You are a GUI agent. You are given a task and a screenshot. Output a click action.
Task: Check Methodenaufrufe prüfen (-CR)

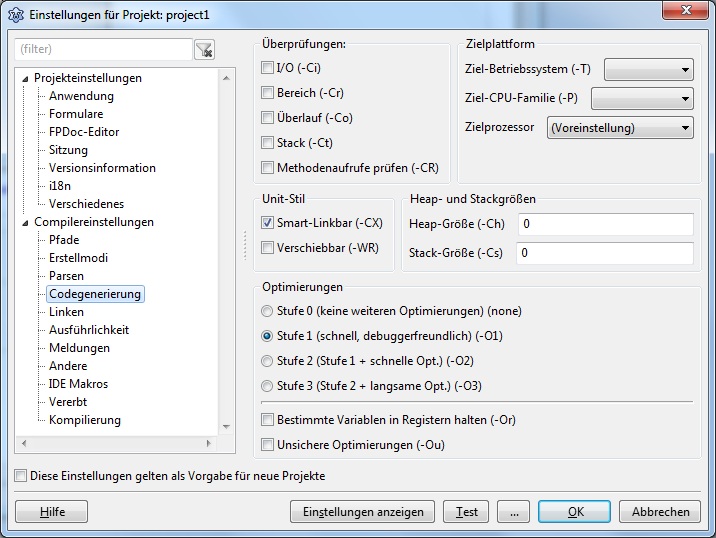point(267,168)
